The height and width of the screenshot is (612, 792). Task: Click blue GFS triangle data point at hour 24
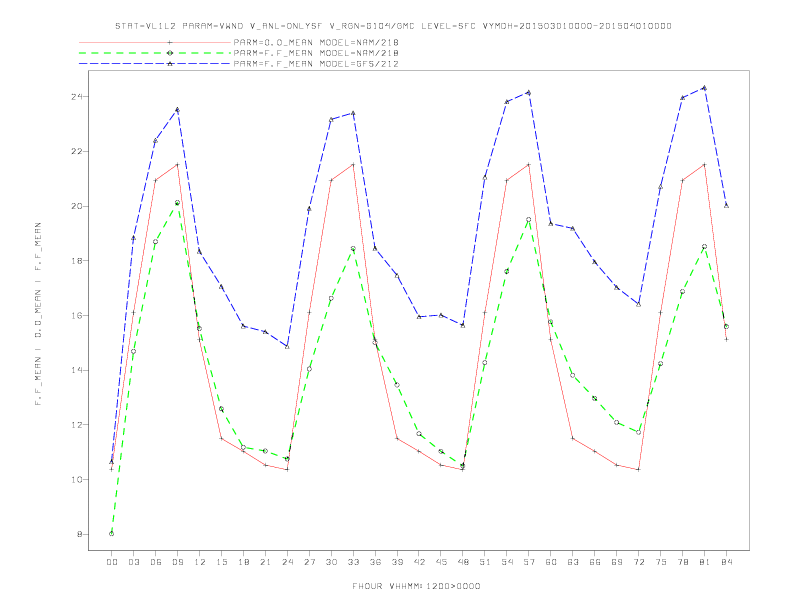coord(287,346)
